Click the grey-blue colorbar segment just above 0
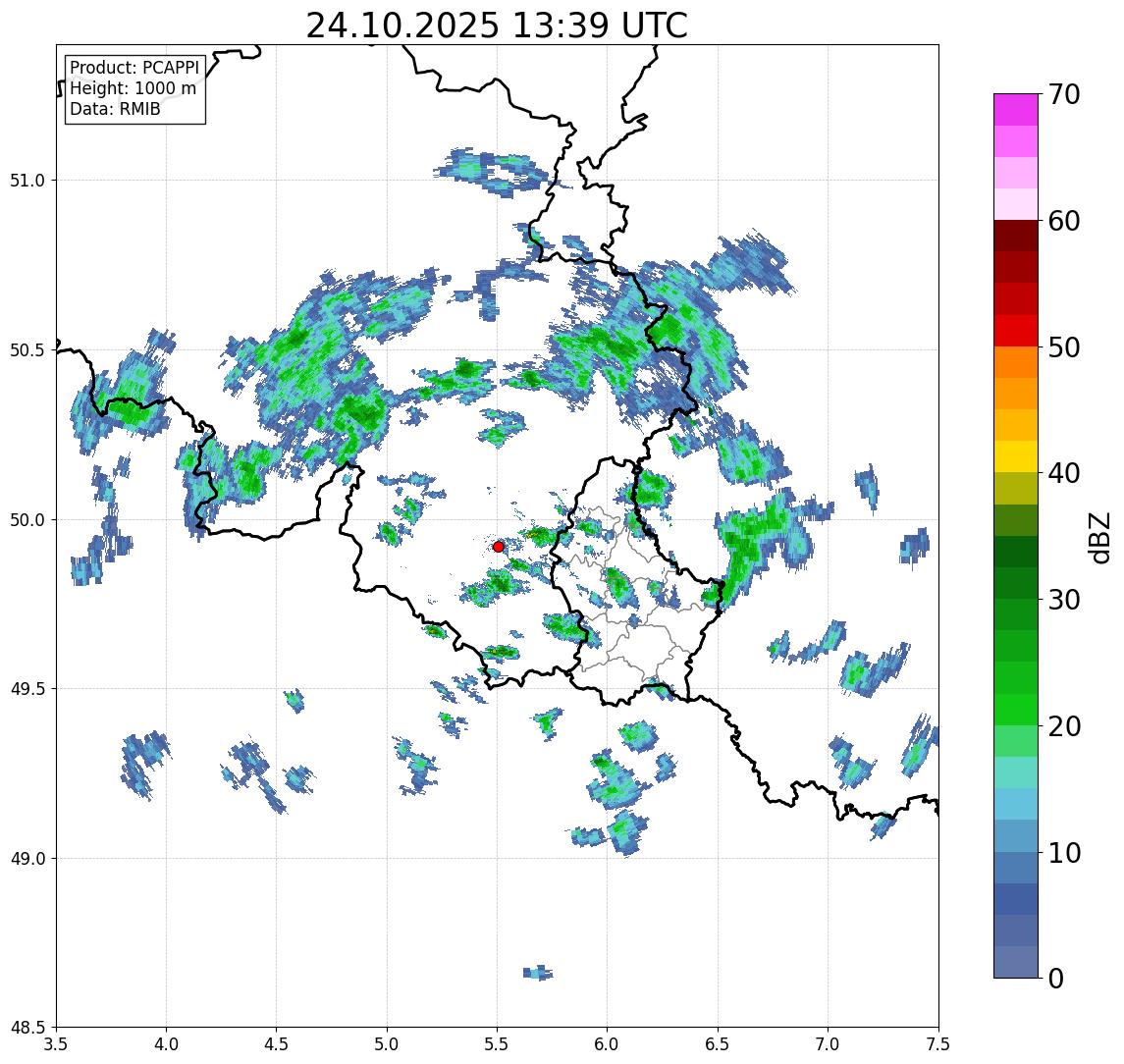The image size is (1124, 1064). tap(1016, 962)
